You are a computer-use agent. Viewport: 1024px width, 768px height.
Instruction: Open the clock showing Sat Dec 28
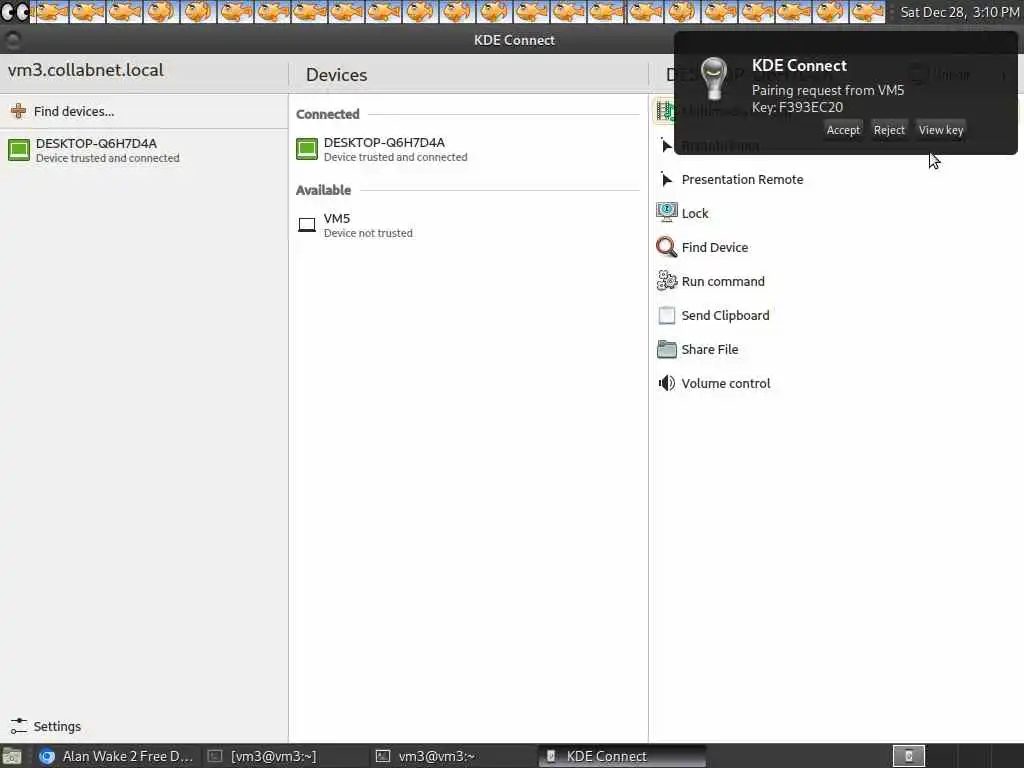[x=959, y=12]
